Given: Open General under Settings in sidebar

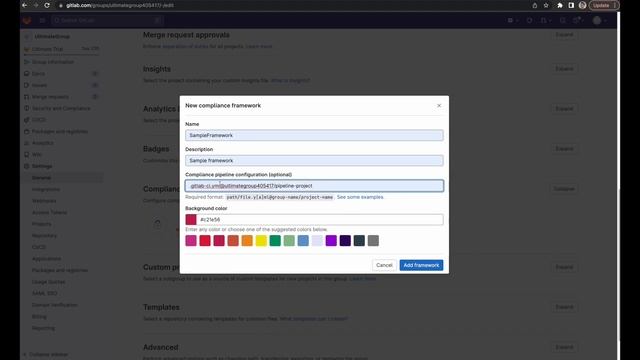Looking at the screenshot, I should [x=42, y=178].
